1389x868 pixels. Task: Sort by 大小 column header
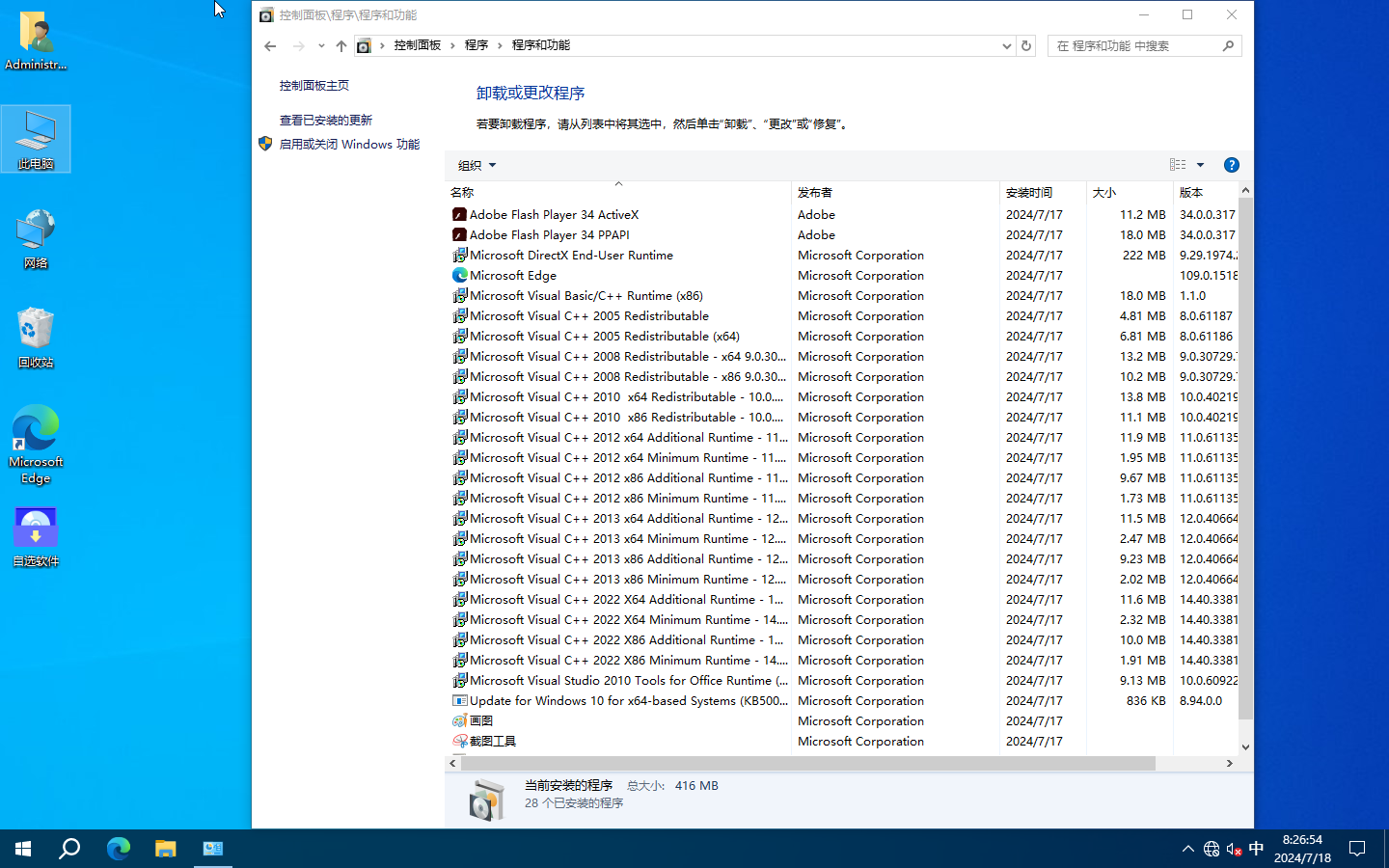(1130, 193)
